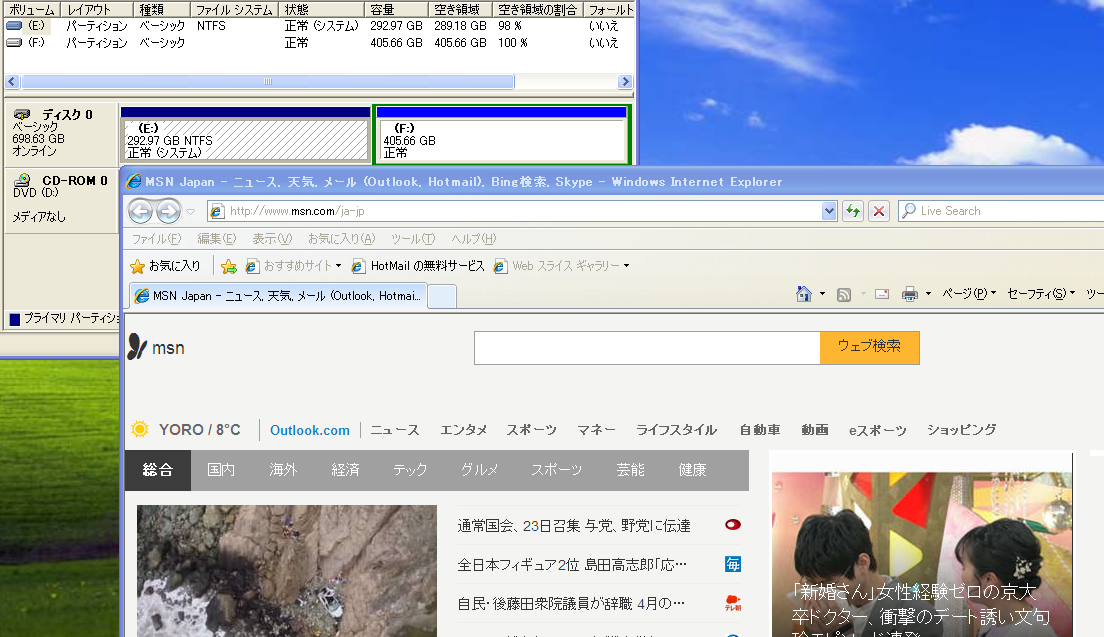Click the msn logo
The width and height of the screenshot is (1104, 637).
point(156,347)
